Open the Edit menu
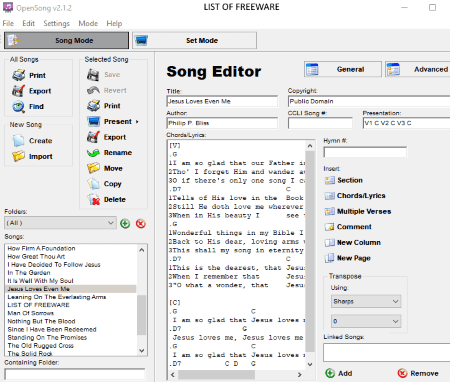 click(x=29, y=23)
